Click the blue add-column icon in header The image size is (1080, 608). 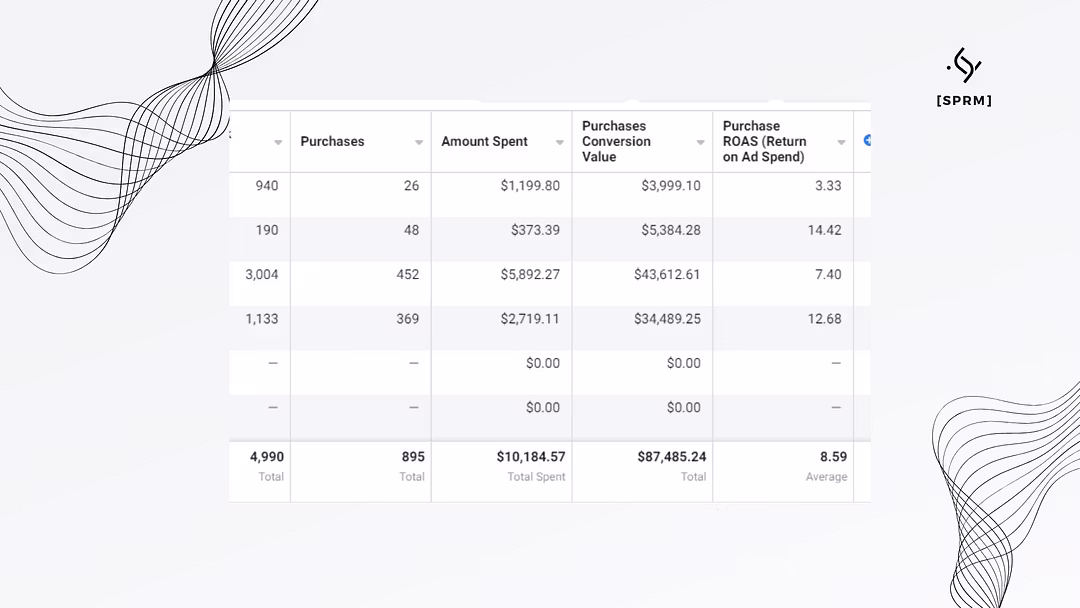(867, 140)
